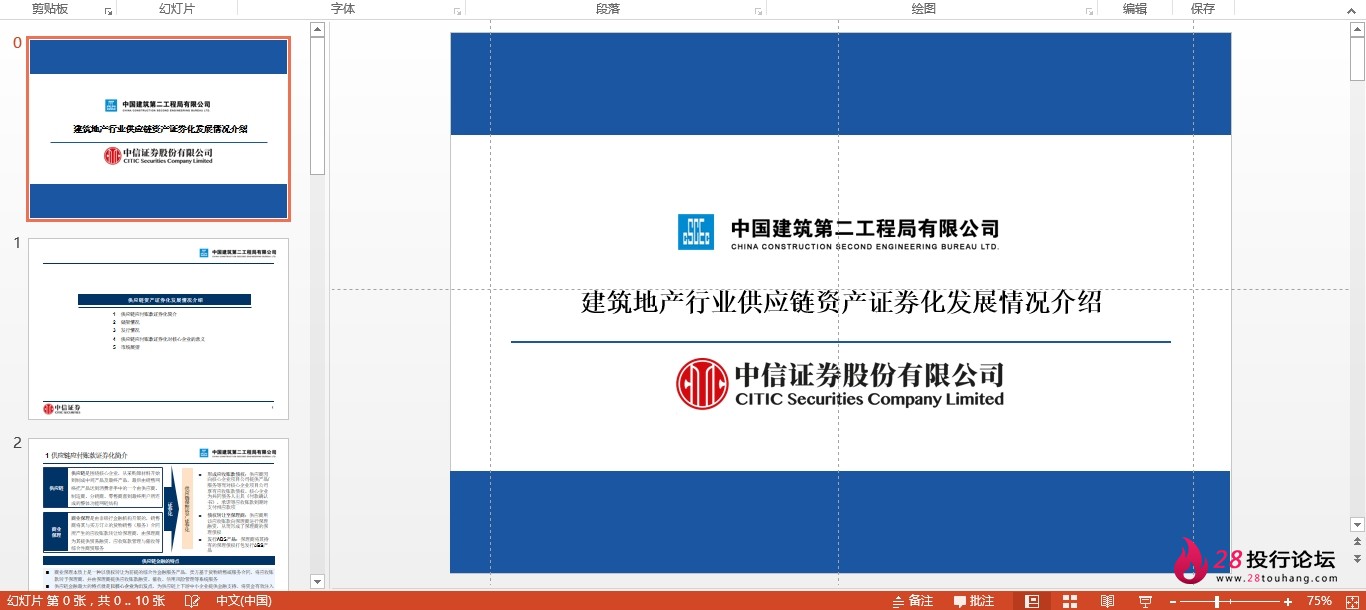Select the 中信证券股份有限公司 logo on slide
The width and height of the screenshot is (1366, 610).
pyautogui.click(x=840, y=384)
